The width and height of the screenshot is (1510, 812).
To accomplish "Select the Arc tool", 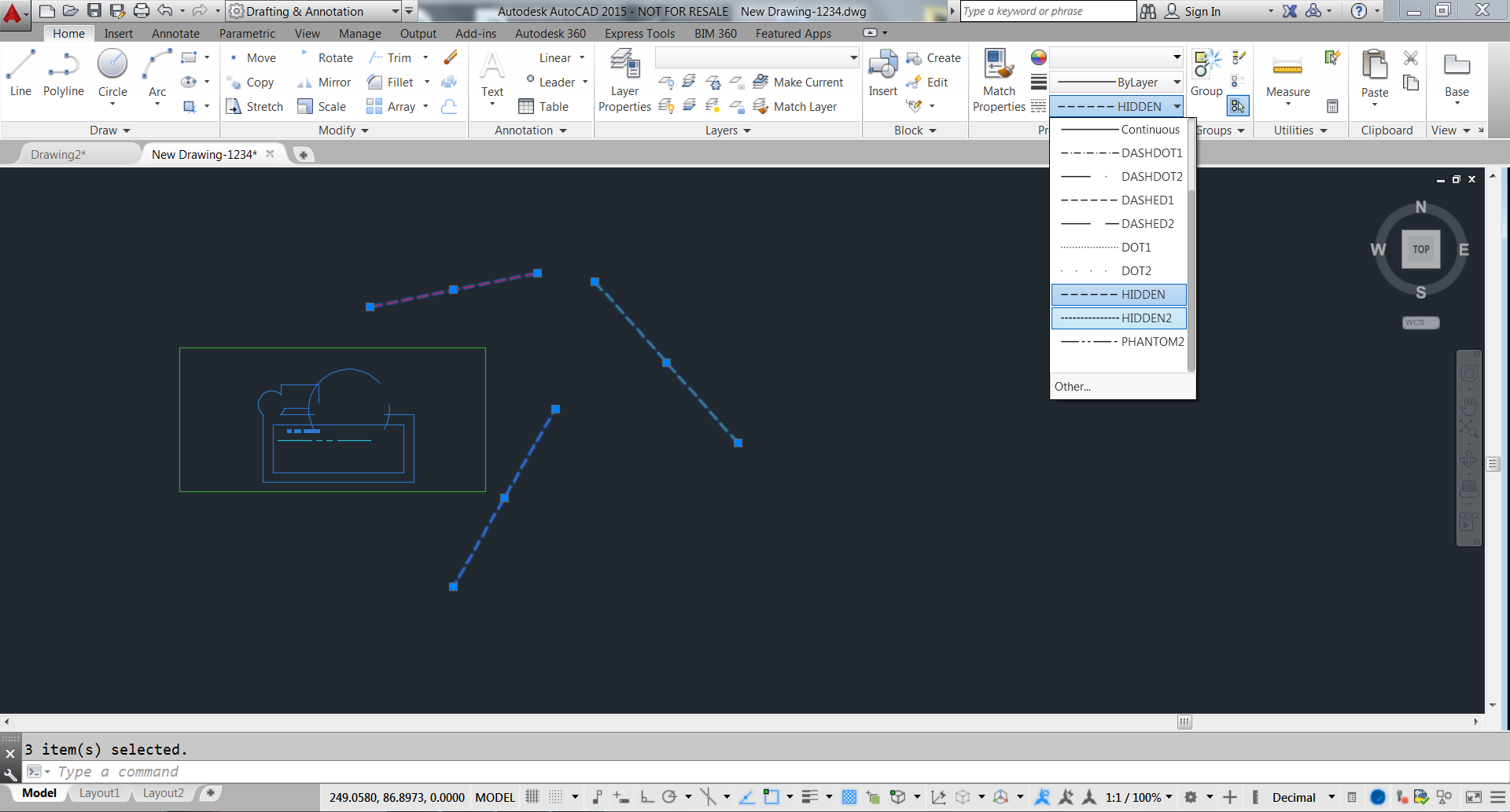I will (x=157, y=73).
